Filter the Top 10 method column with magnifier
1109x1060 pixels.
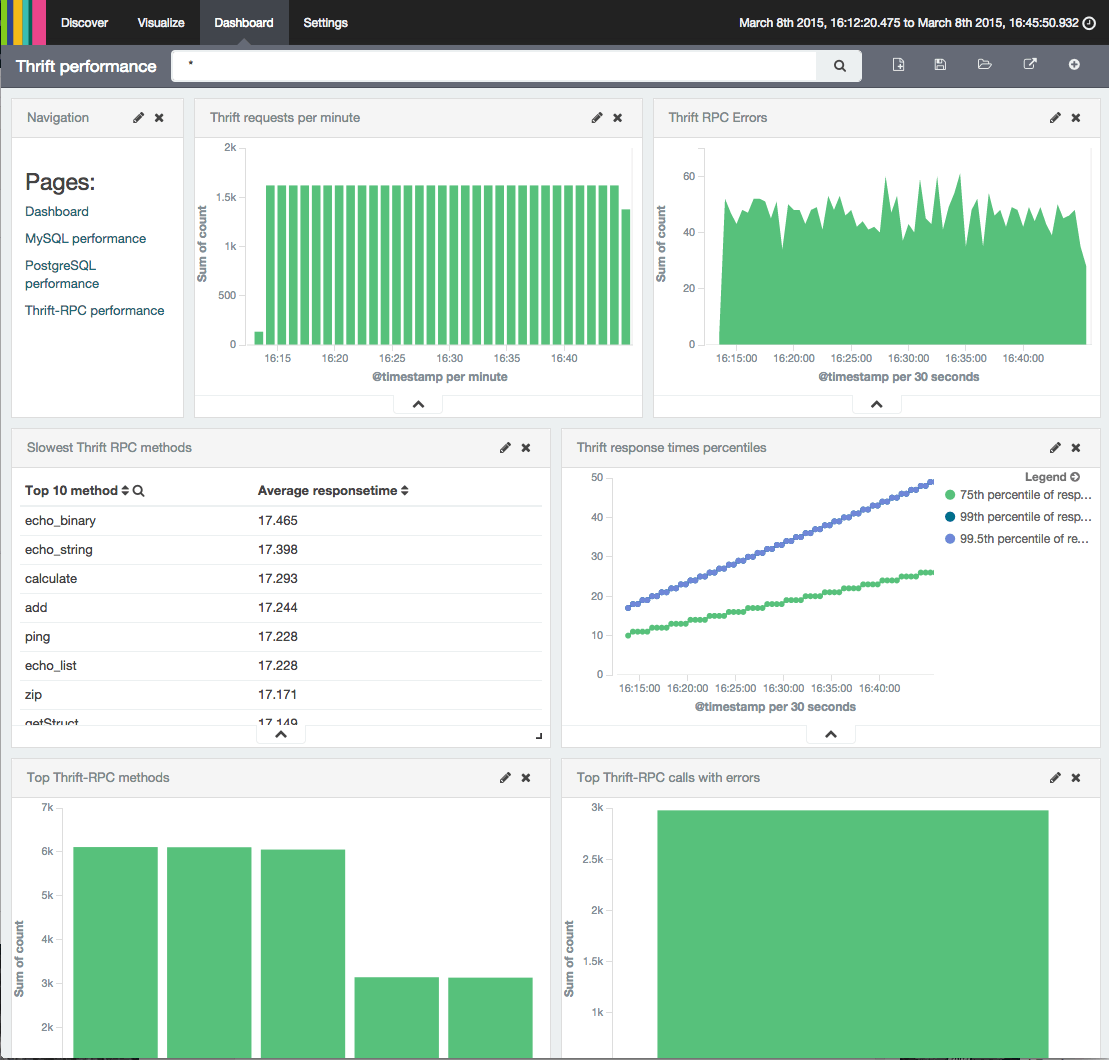(x=139, y=491)
